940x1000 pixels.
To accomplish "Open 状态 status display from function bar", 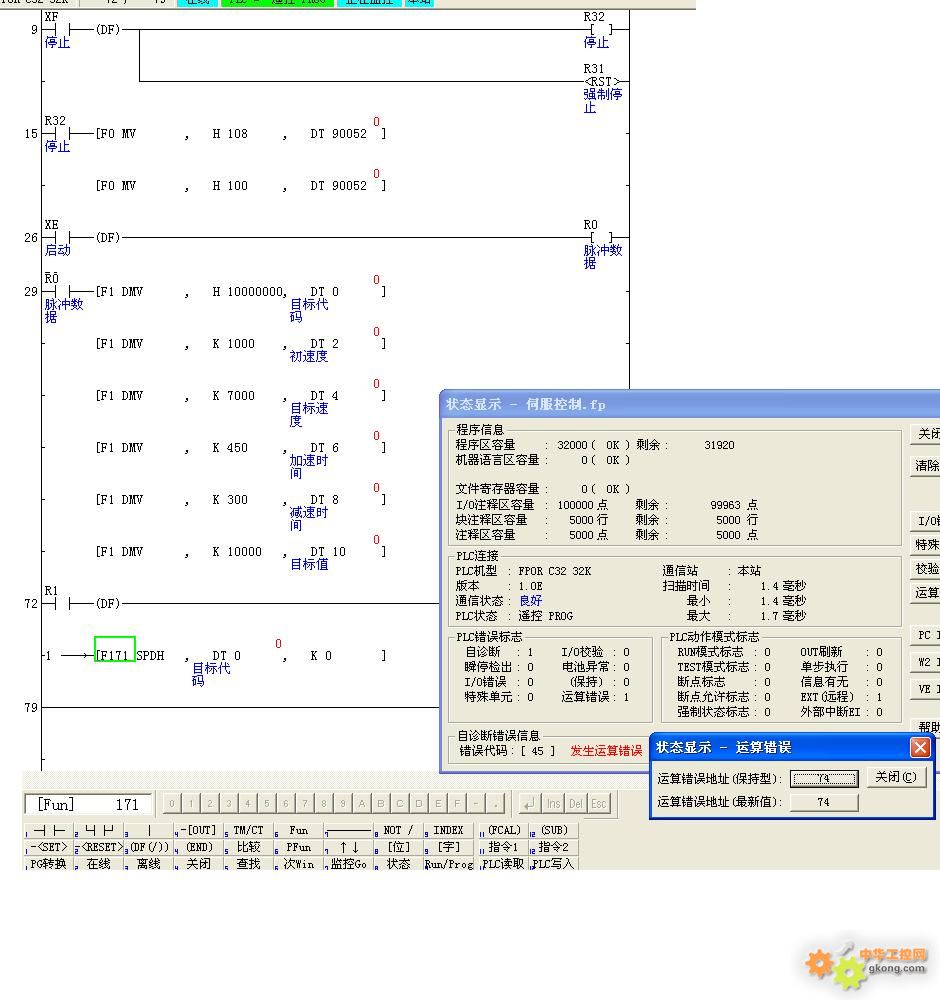I will (399, 864).
